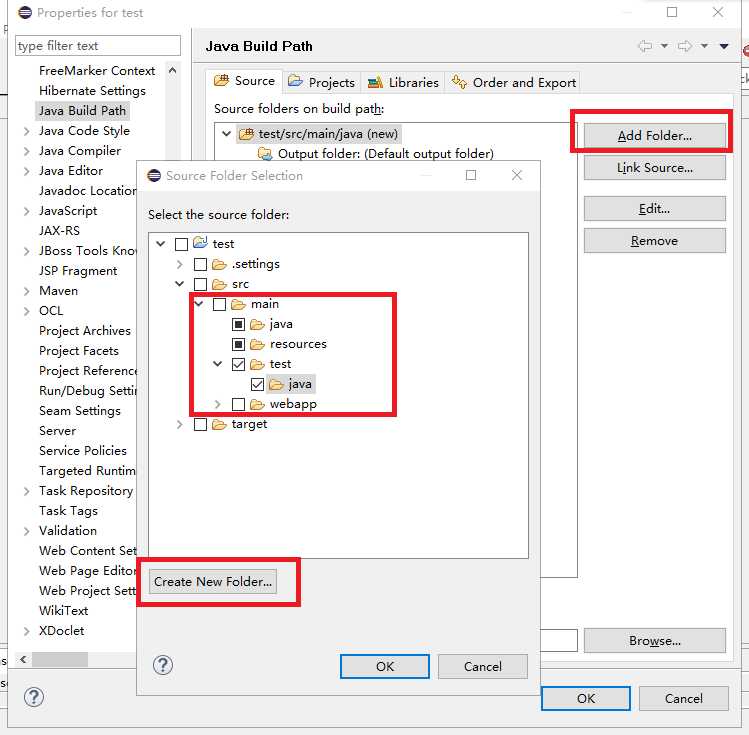
Task: Switch to the Libraries tab
Action: (x=403, y=83)
